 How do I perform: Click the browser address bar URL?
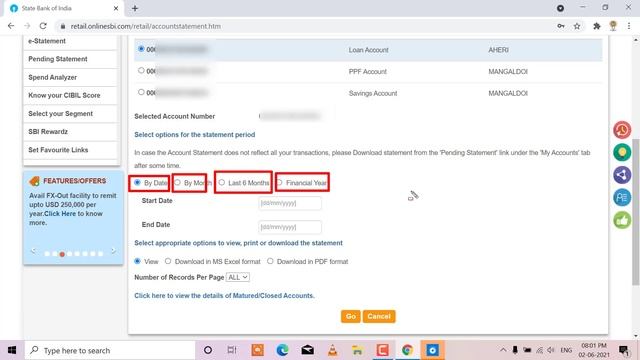(146, 26)
